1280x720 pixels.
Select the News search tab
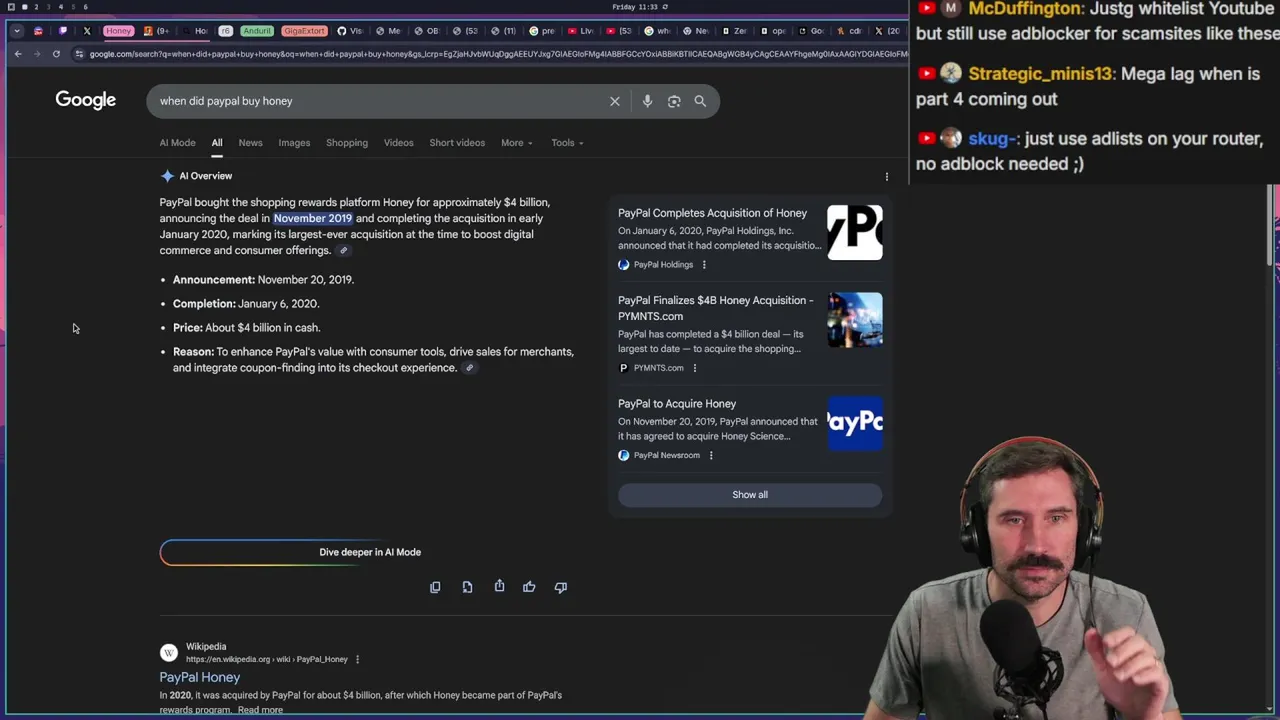250,143
